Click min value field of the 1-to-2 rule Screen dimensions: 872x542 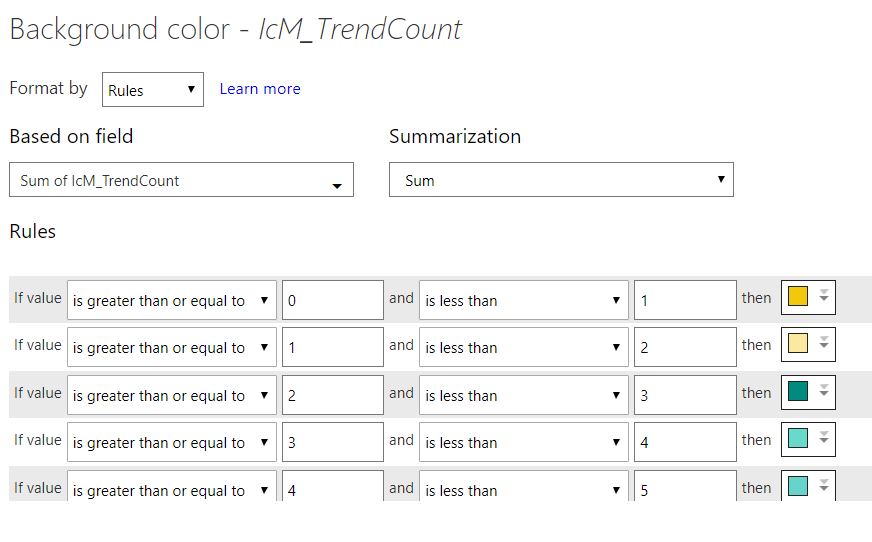point(333,347)
